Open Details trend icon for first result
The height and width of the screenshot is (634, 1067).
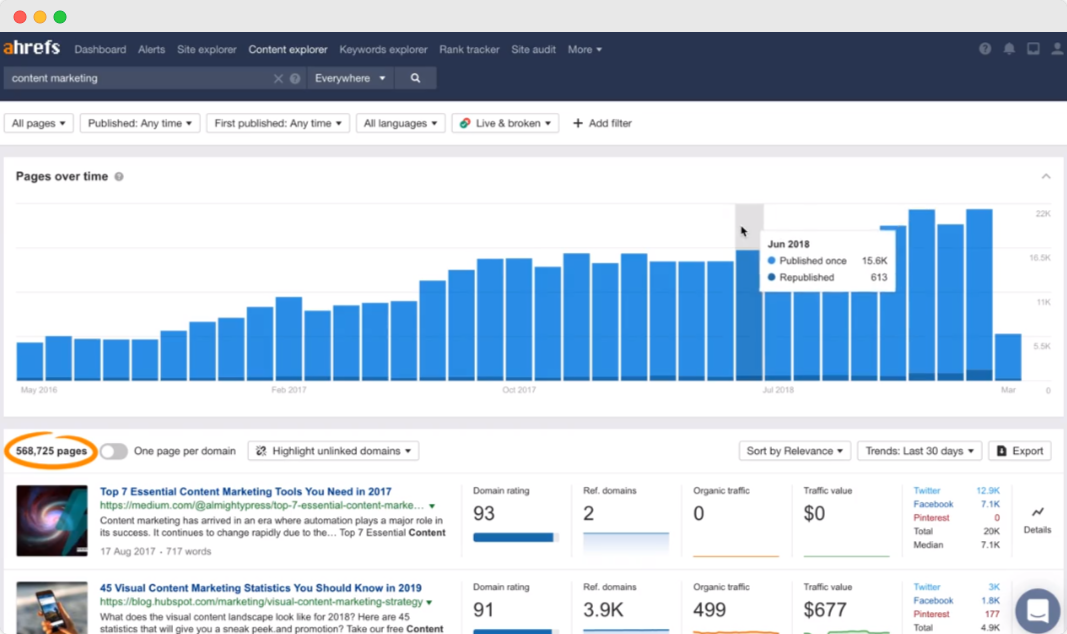(x=1037, y=520)
